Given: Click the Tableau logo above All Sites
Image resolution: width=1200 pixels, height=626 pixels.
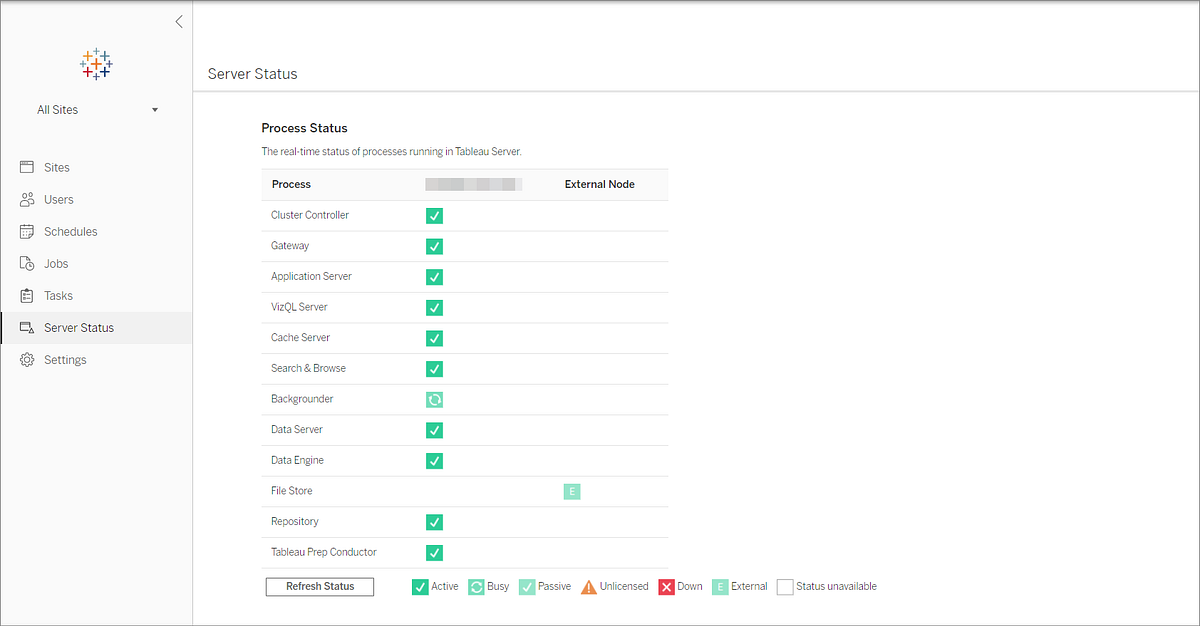Looking at the screenshot, I should (x=95, y=63).
